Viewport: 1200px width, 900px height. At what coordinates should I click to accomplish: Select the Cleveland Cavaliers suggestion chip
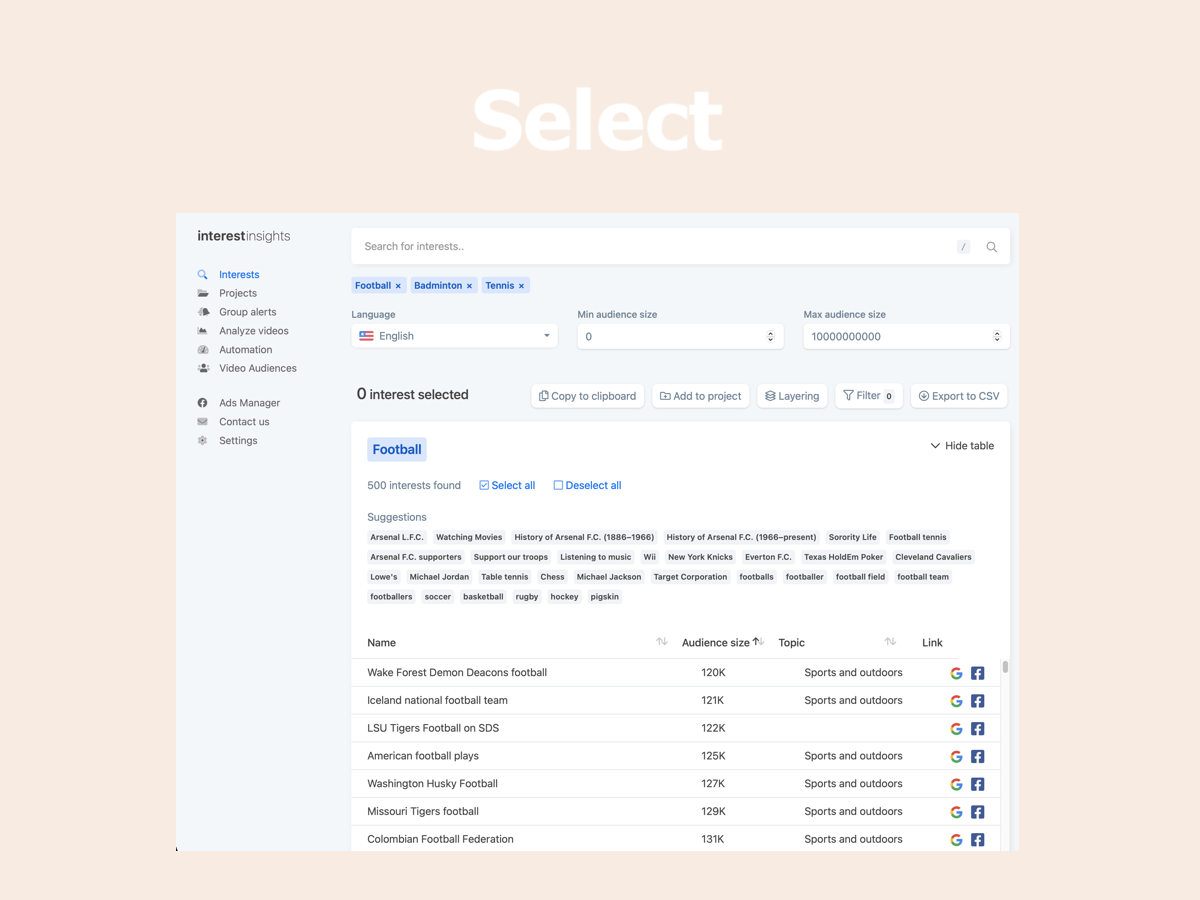934,557
